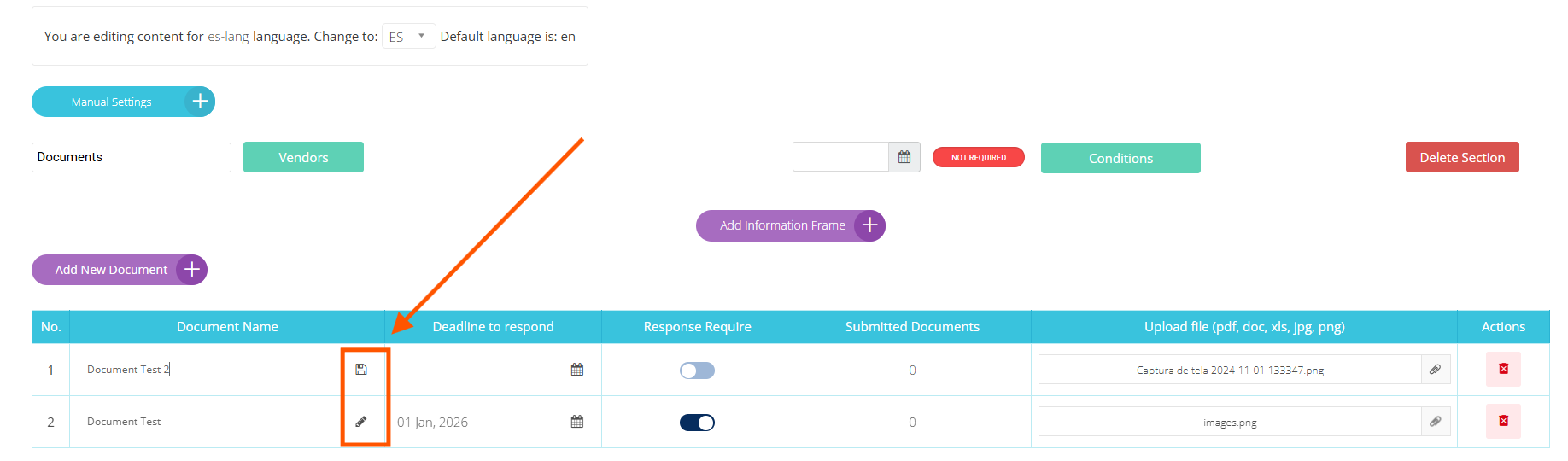Click the Delete Section button

1462,157
